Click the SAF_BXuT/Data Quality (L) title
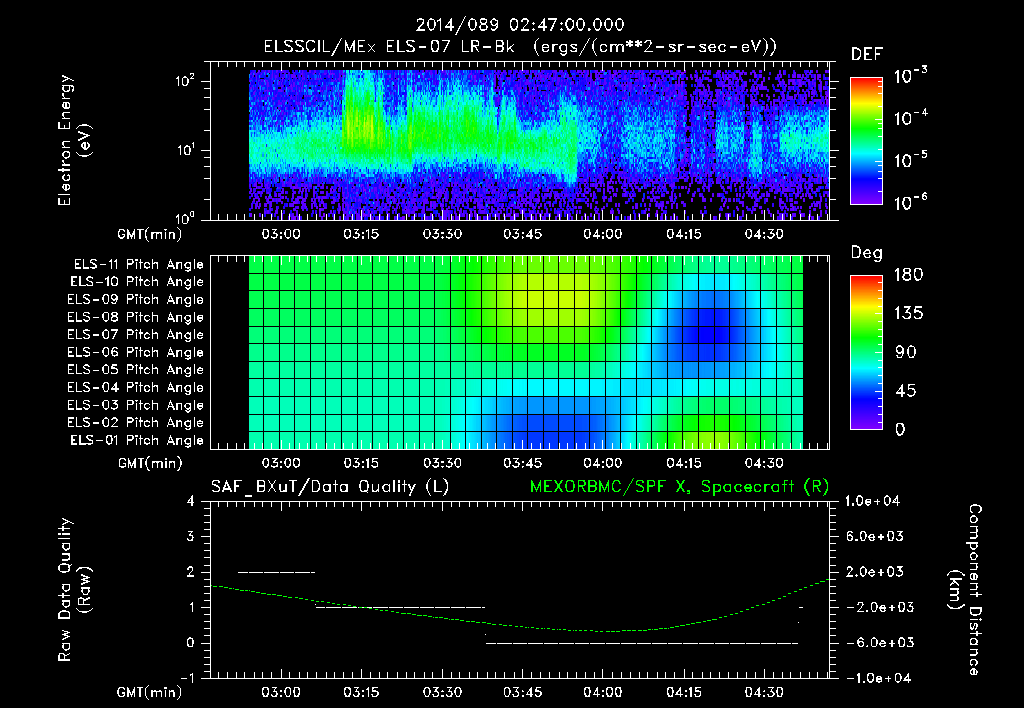 pyautogui.click(x=330, y=487)
